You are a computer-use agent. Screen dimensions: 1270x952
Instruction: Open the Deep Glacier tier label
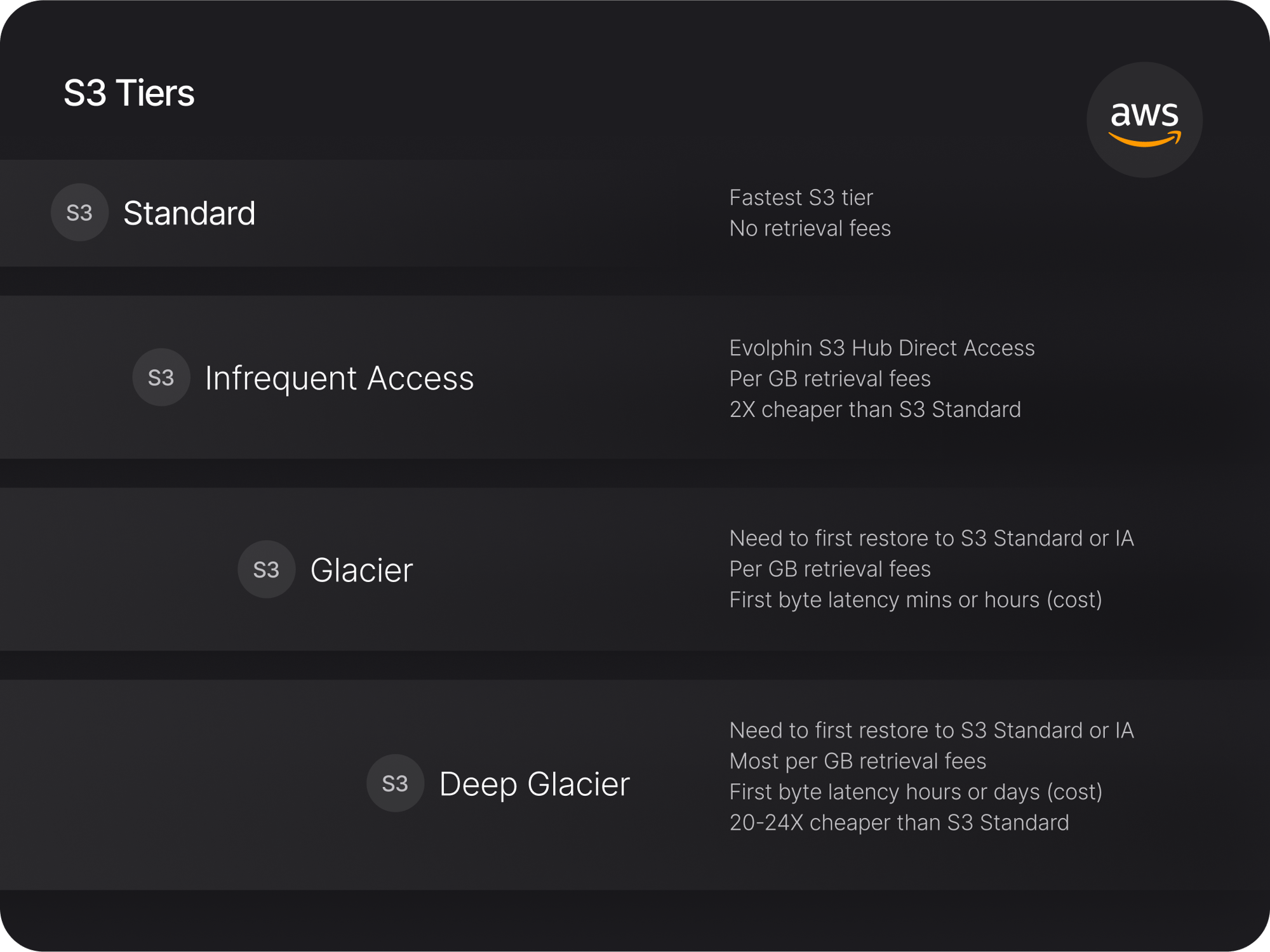534,784
